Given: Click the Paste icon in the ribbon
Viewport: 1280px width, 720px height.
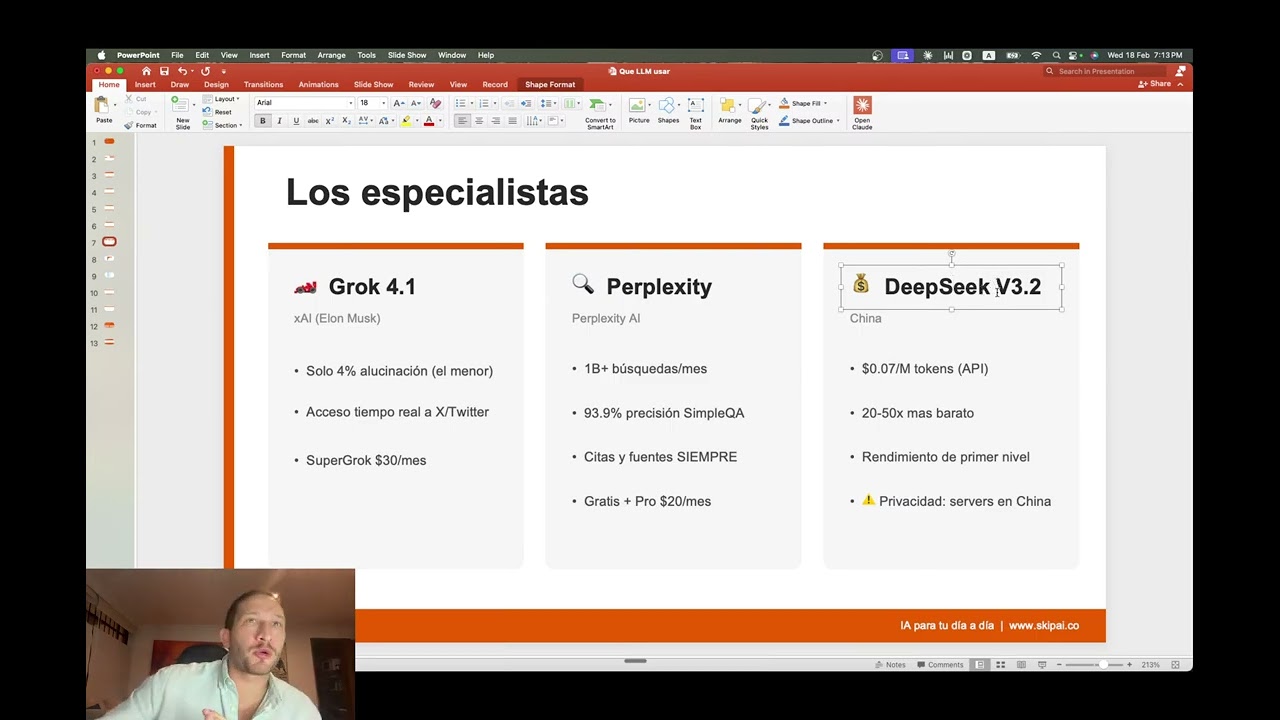Looking at the screenshot, I should [101, 105].
